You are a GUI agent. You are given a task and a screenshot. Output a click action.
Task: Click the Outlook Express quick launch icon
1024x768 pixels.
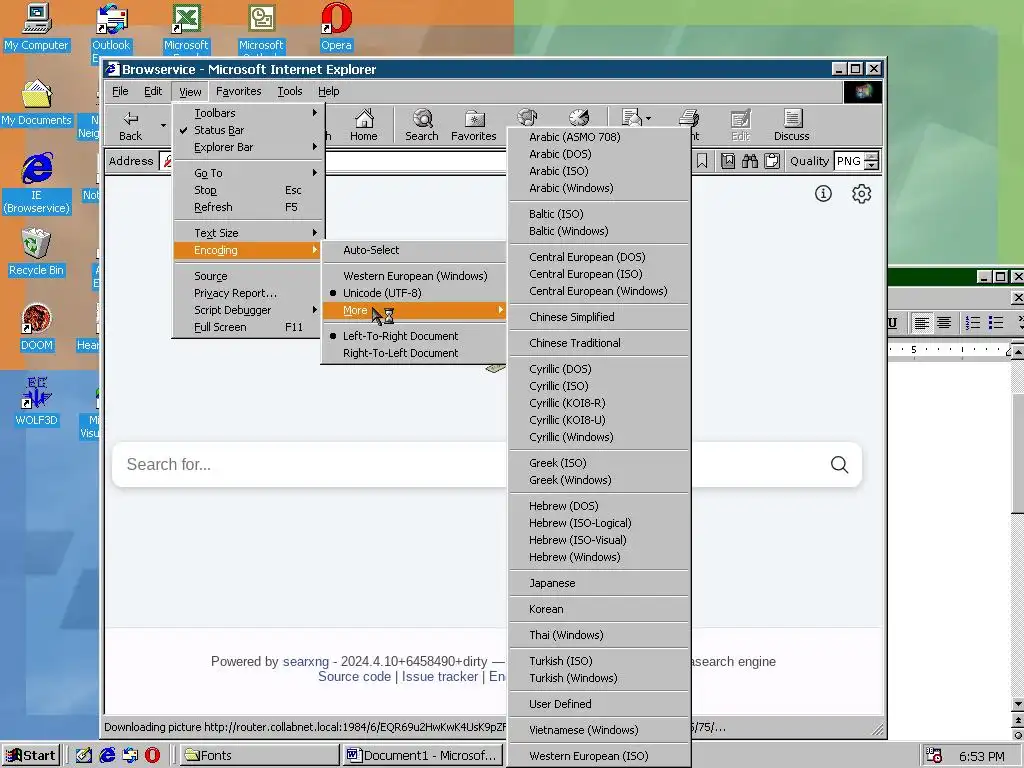coord(130,755)
